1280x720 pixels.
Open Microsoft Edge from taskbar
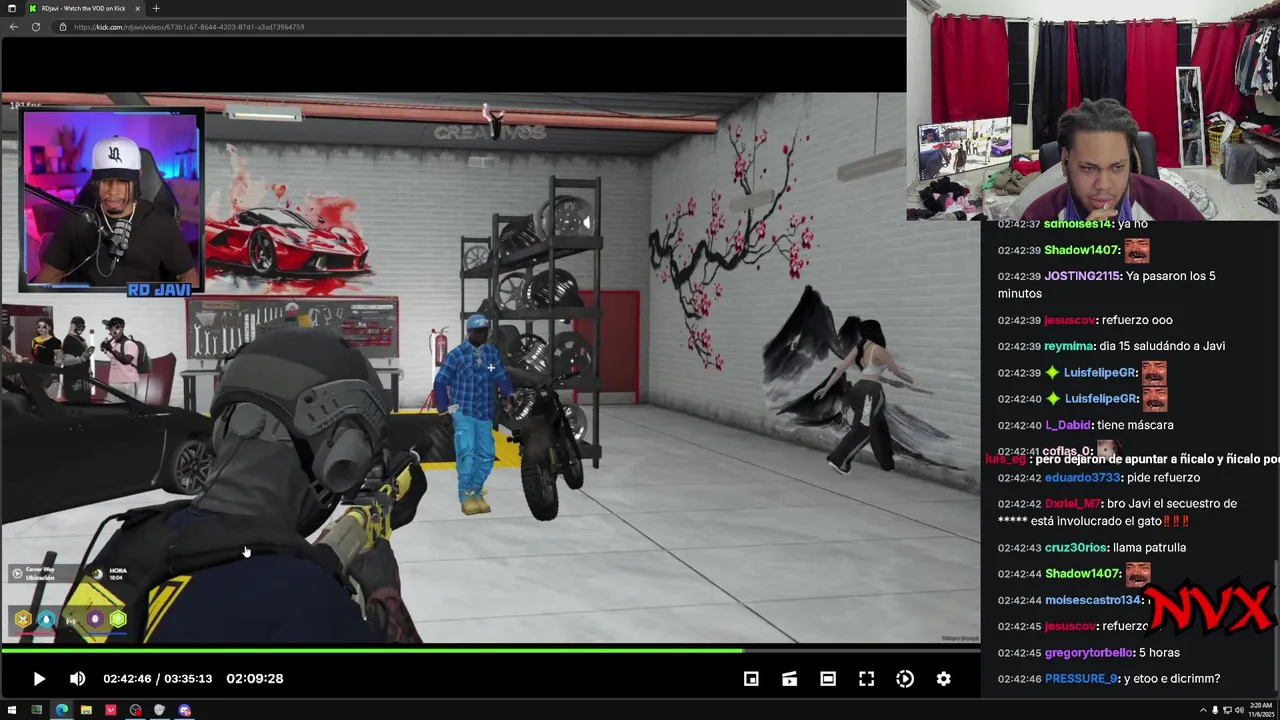(61, 710)
